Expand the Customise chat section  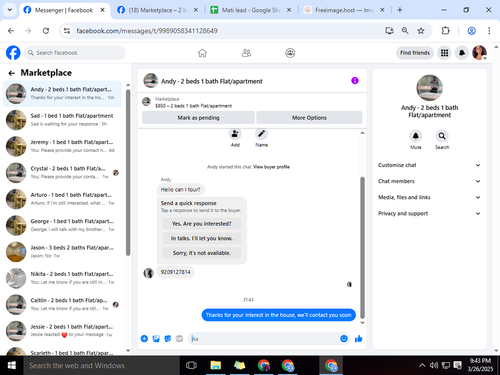[x=429, y=165]
